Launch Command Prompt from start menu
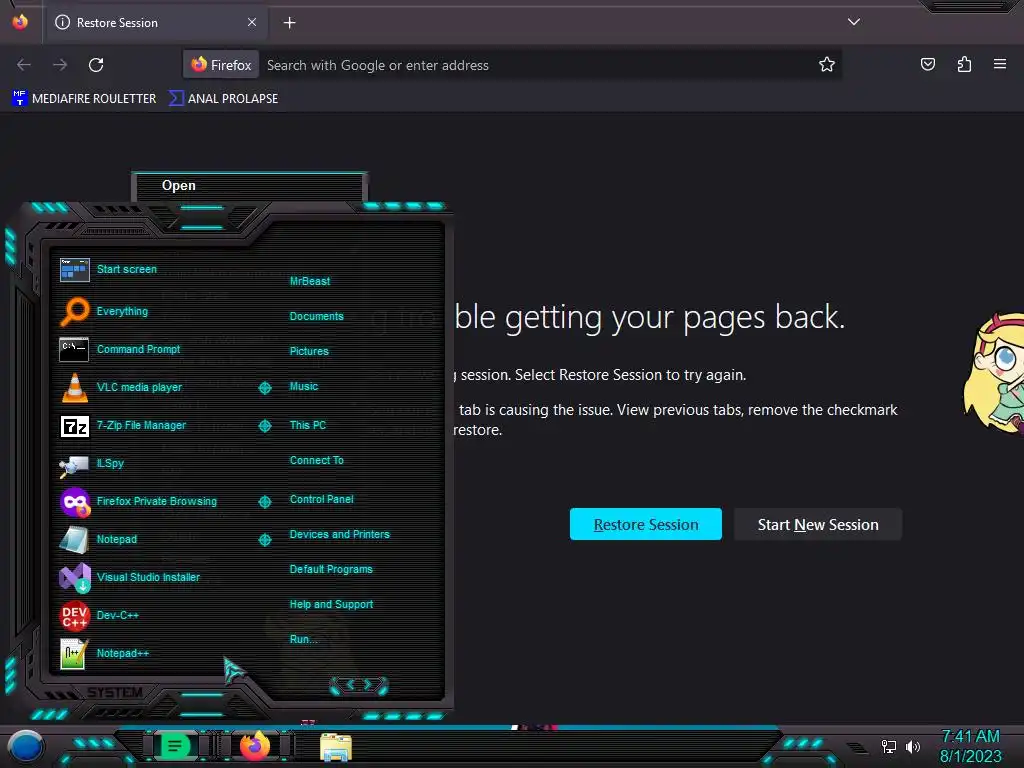The image size is (1024, 768). (74, 349)
